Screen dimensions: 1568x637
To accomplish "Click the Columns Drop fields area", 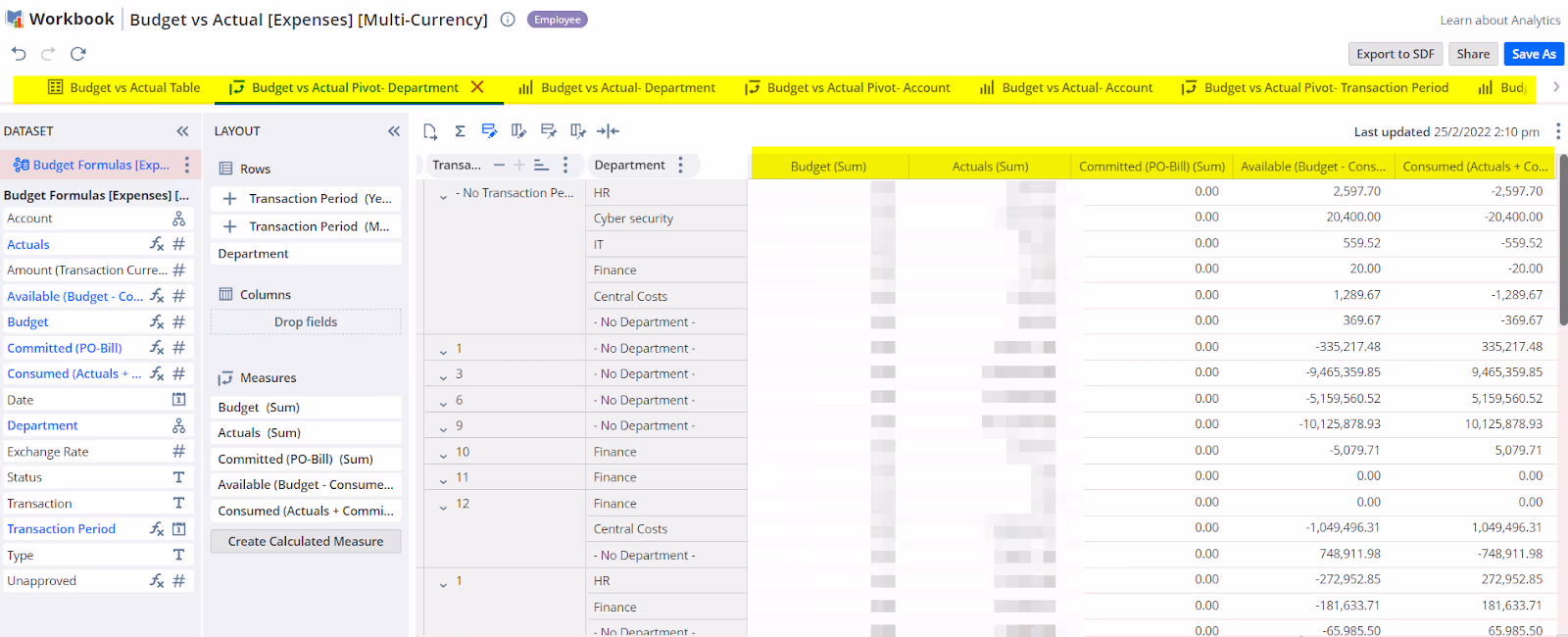I will [306, 321].
